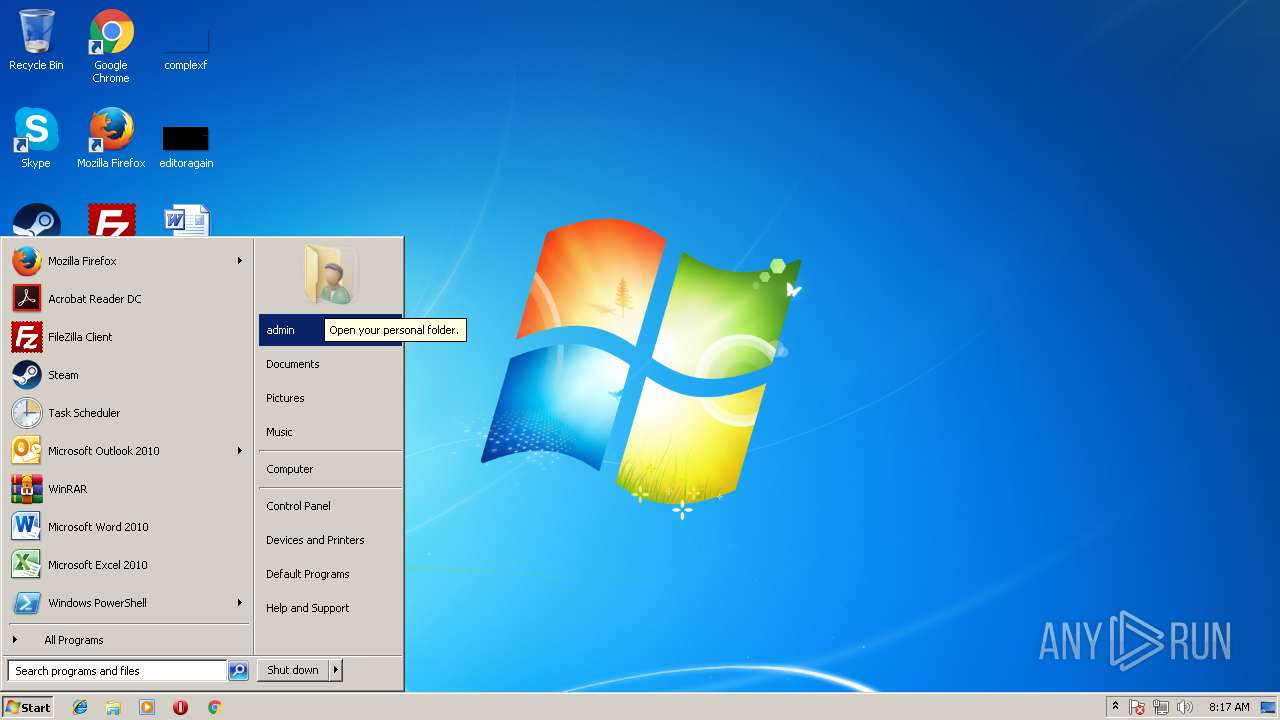Open the Word document on desktop
This screenshot has width=1280, height=720.
(x=187, y=220)
